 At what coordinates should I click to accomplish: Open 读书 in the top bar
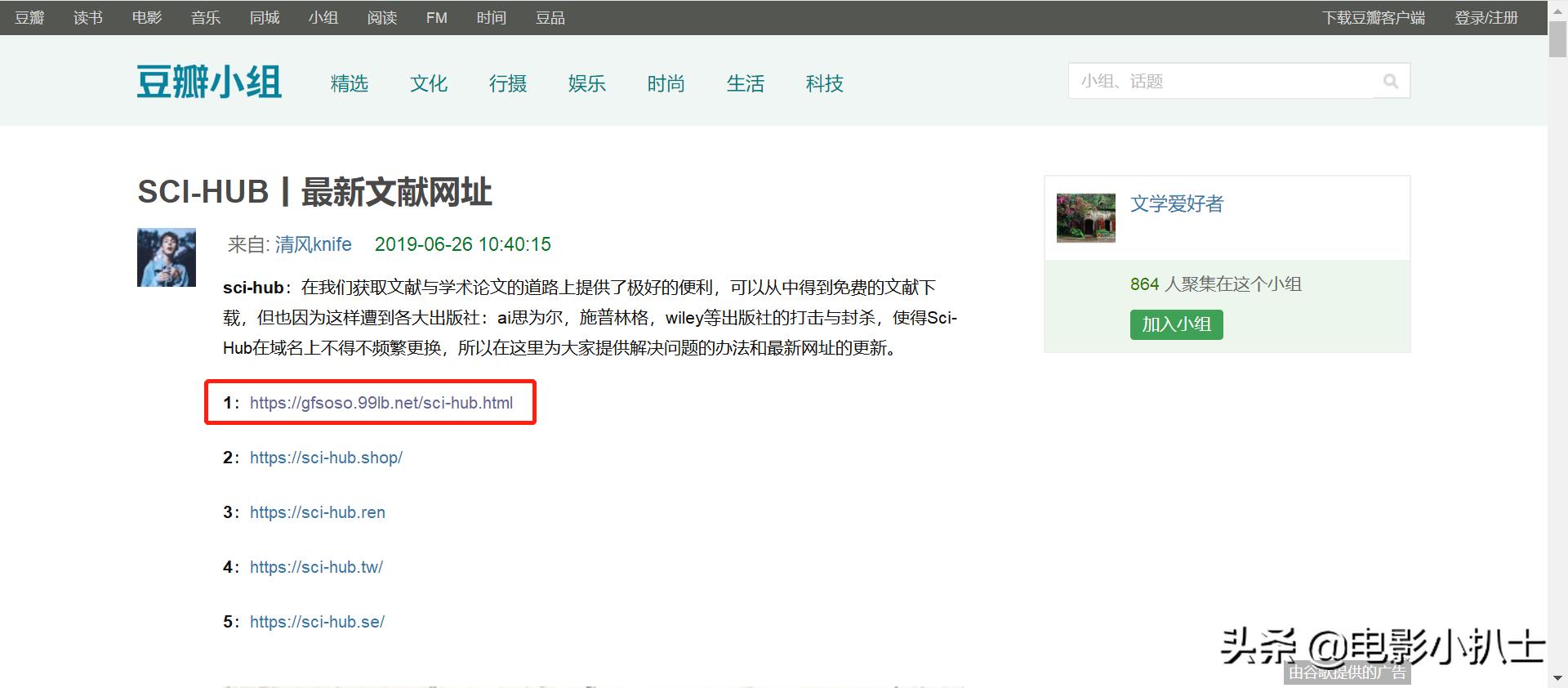88,17
